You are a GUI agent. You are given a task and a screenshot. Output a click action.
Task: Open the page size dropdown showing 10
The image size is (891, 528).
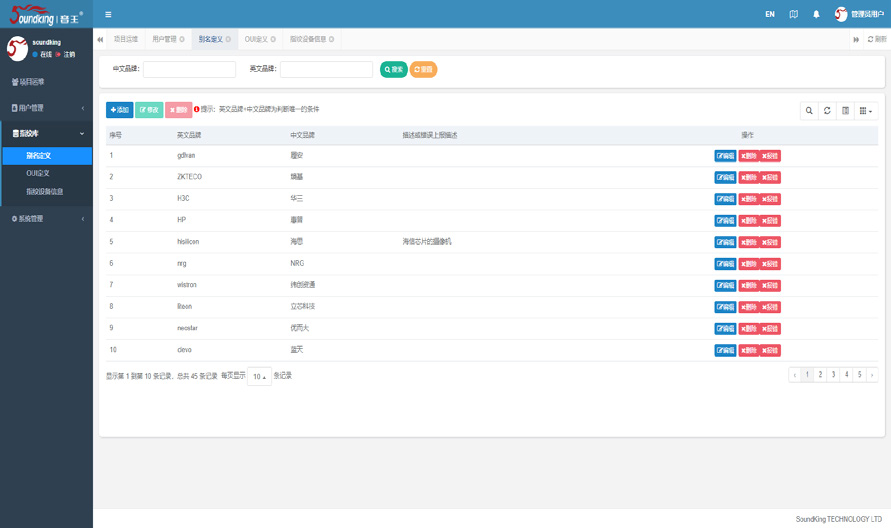coord(259,376)
